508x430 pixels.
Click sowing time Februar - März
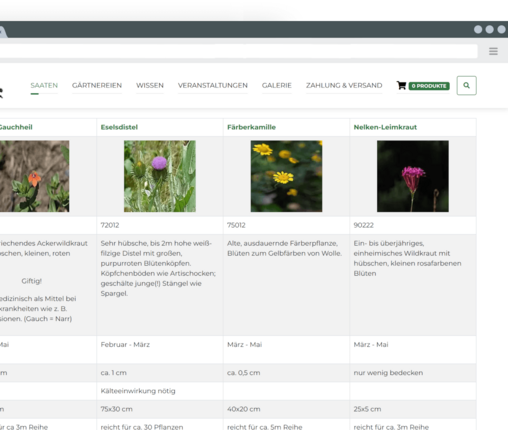(x=125, y=344)
